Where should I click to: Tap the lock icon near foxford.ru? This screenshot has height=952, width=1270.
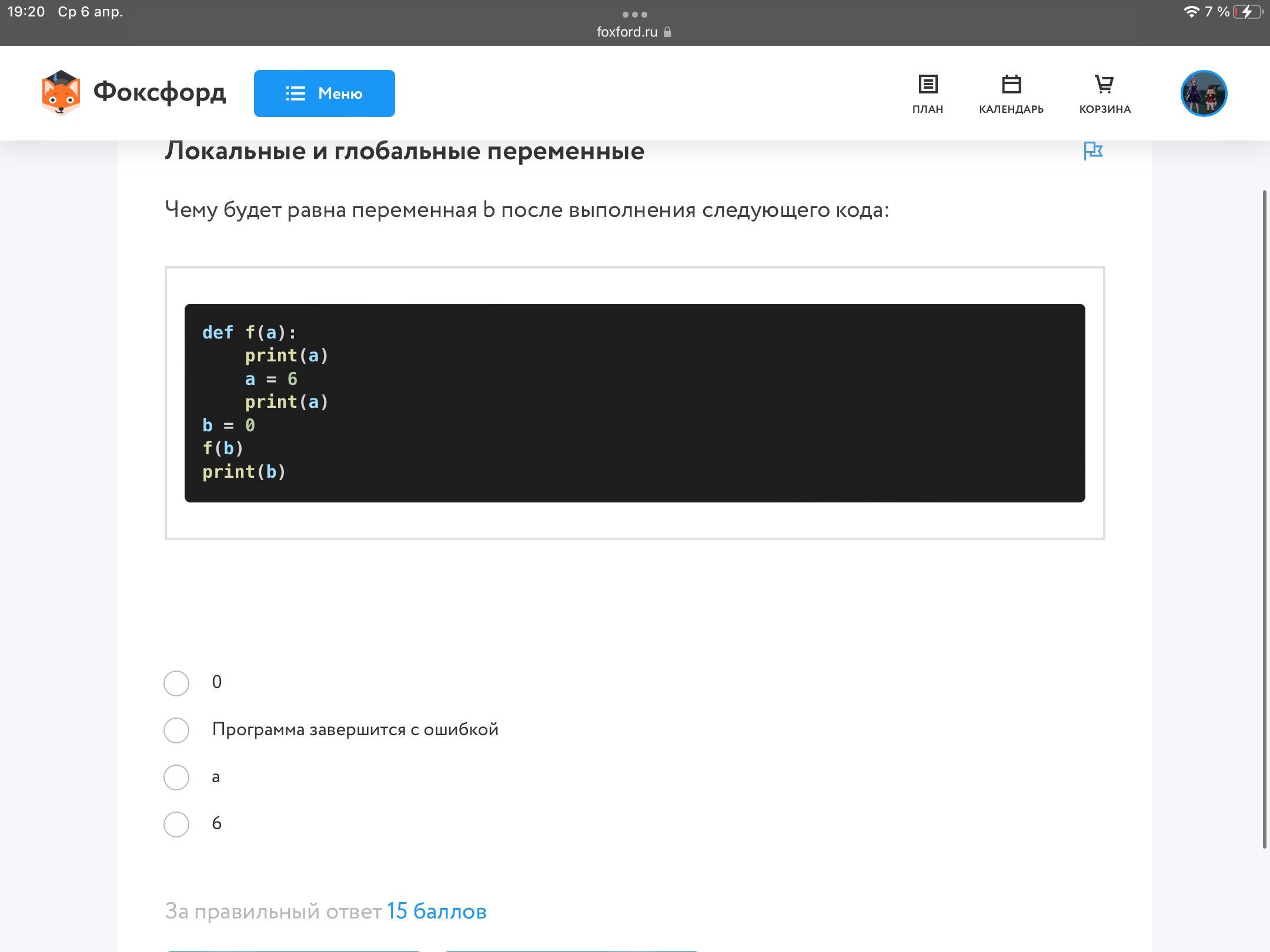click(x=667, y=32)
